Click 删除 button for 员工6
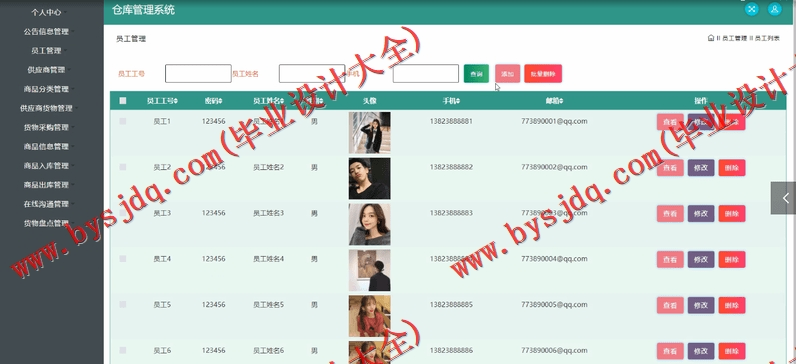Viewport: 796px width, 364px height. tap(732, 351)
